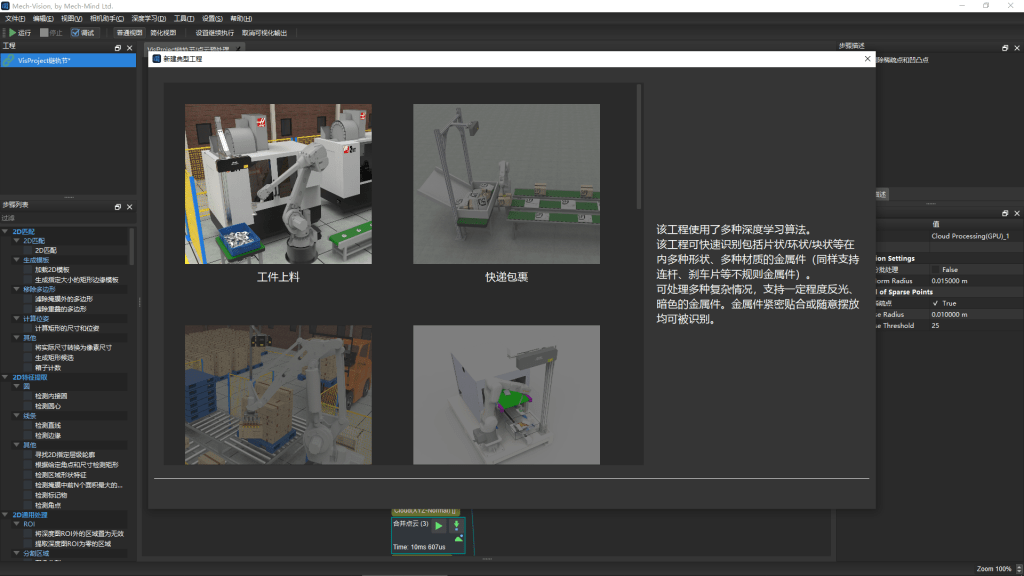
Task: Undock the step description (步骤描述) panel
Action: point(1005,47)
